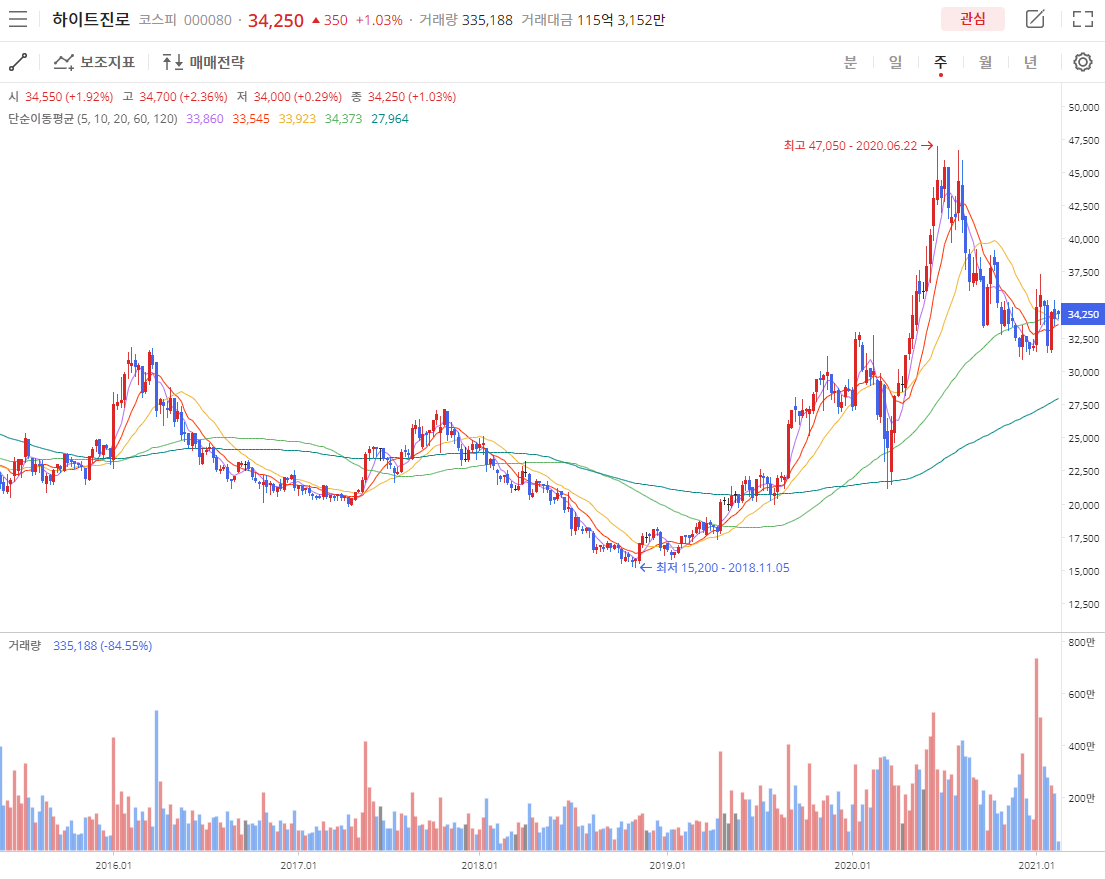Click 5-period MA value 33,860
The height and width of the screenshot is (879, 1105).
pos(204,118)
